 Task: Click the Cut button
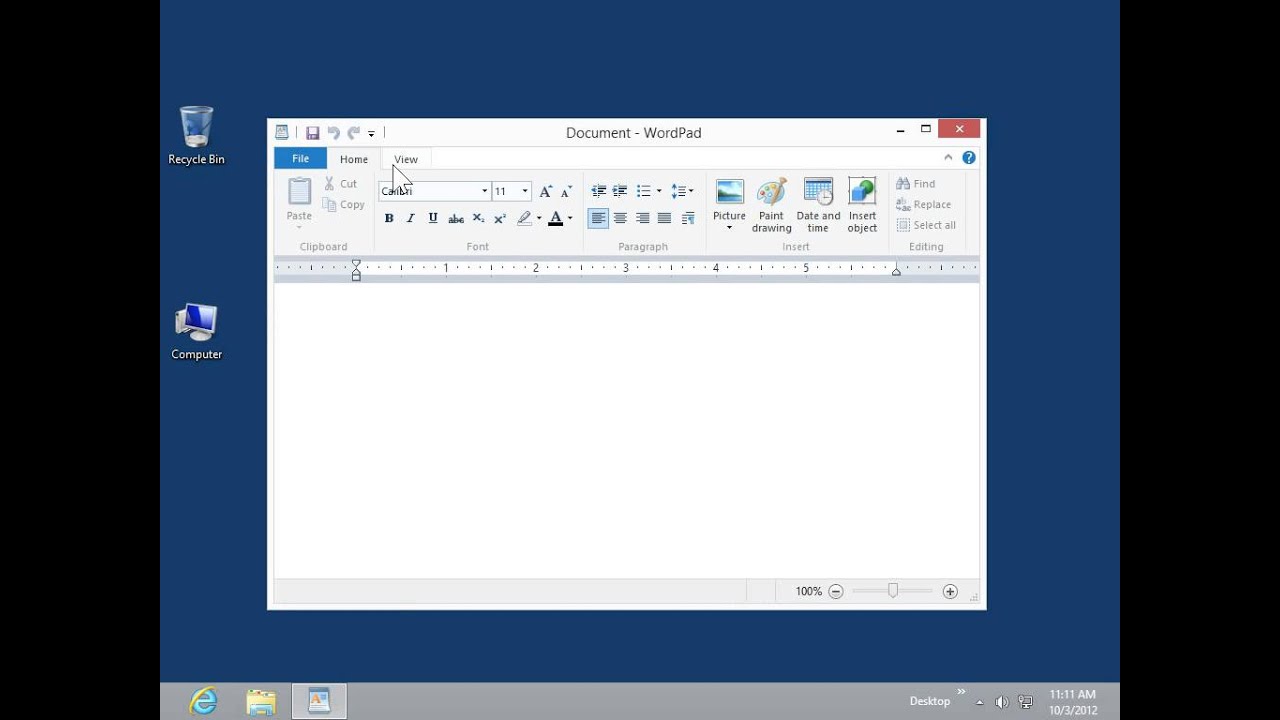pos(340,184)
